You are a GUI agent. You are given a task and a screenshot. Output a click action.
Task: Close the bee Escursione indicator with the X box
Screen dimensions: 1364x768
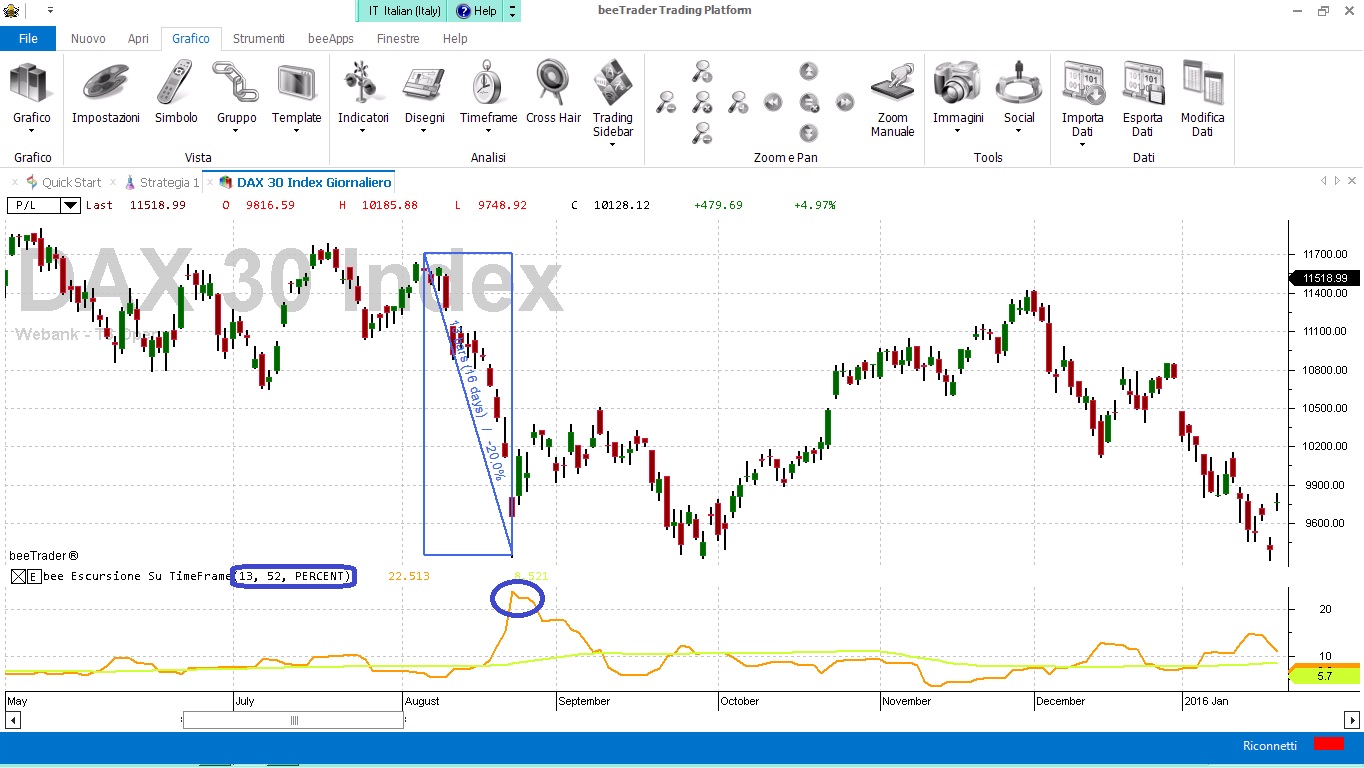pos(18,576)
